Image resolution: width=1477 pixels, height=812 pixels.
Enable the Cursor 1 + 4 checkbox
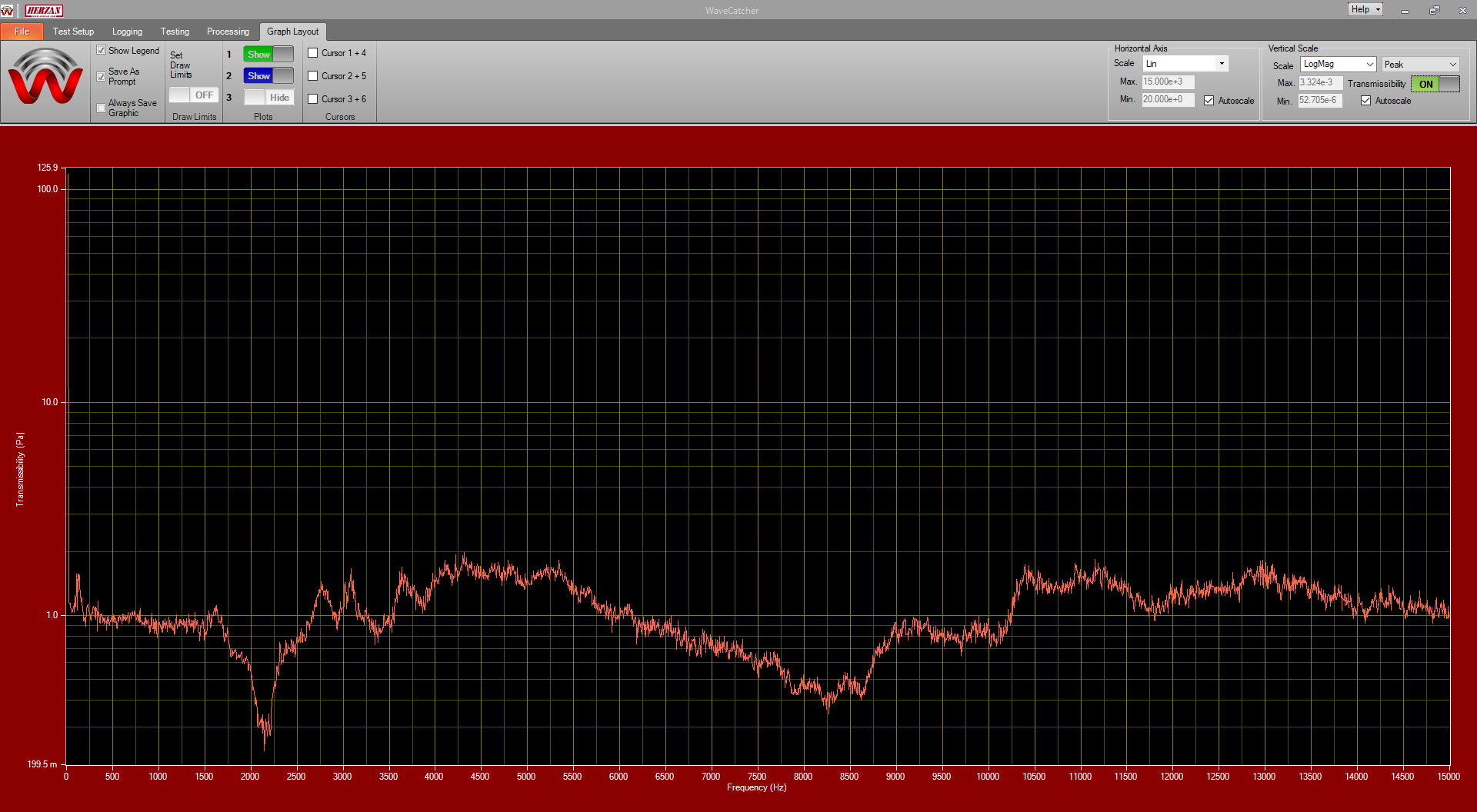313,53
